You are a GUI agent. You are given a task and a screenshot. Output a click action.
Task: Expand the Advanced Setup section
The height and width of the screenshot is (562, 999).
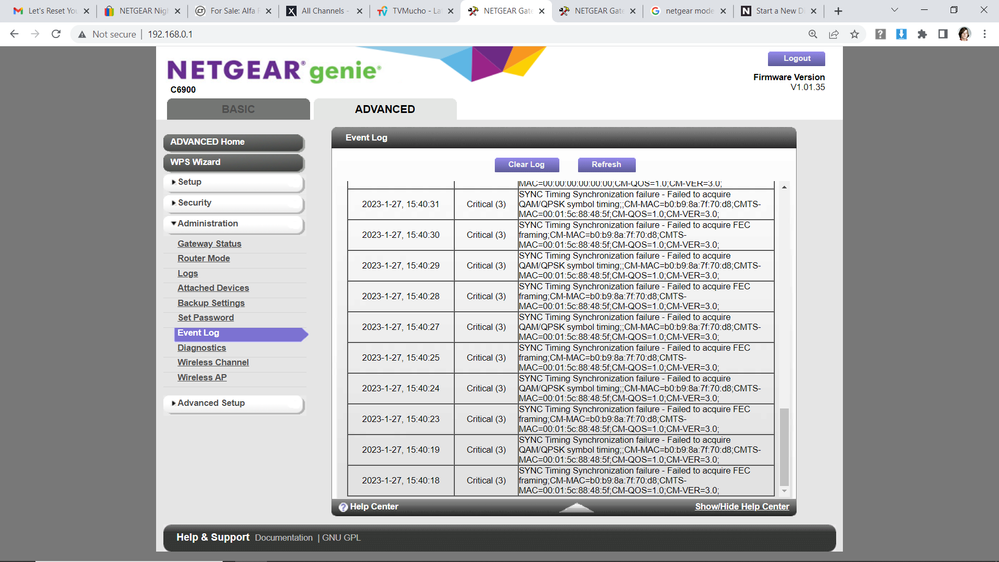pos(233,403)
